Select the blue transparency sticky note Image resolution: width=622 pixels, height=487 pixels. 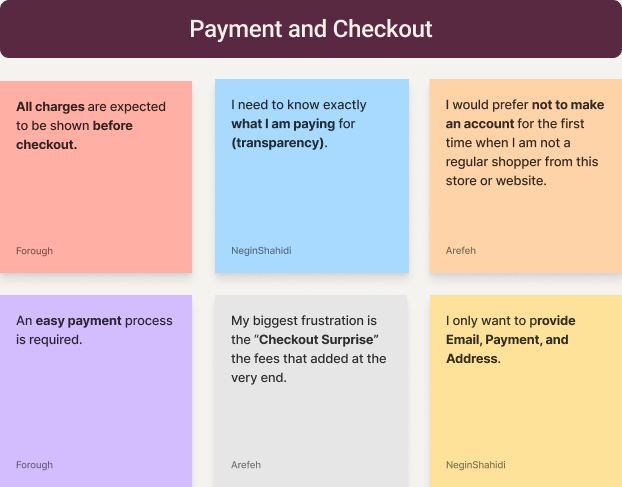pyautogui.click(x=311, y=200)
